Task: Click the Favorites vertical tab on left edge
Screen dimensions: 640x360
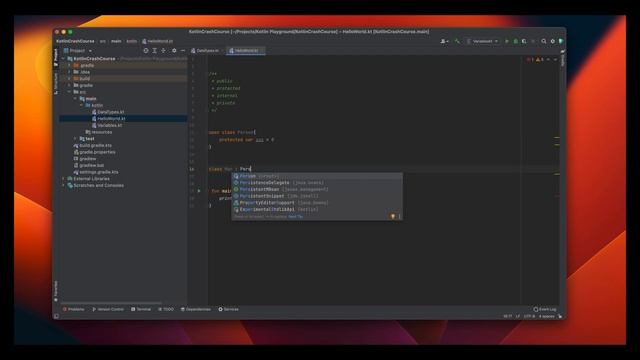Action: [x=56, y=291]
